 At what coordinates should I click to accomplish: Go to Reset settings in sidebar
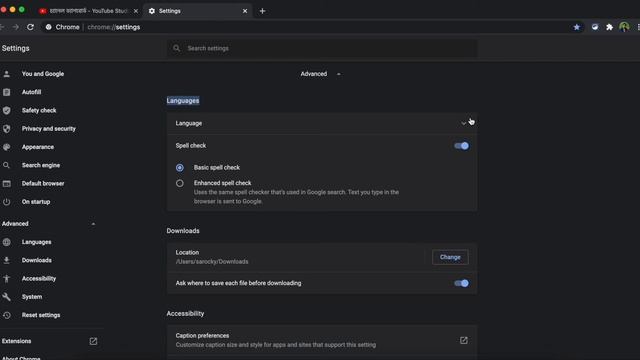tap(41, 315)
